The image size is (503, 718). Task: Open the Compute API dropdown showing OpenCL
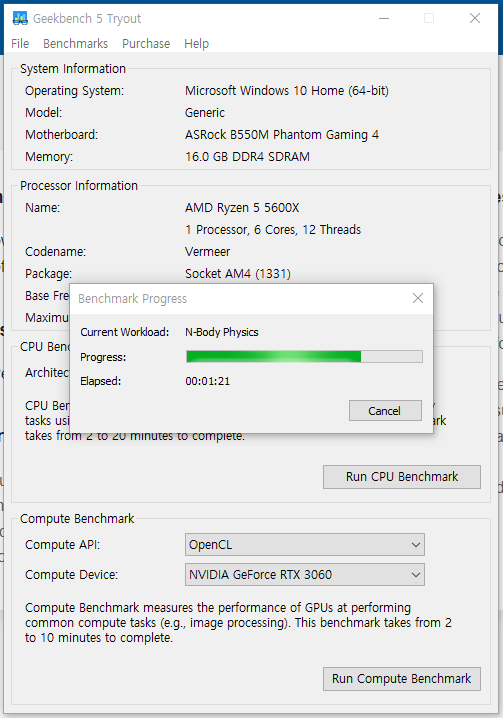tap(305, 545)
